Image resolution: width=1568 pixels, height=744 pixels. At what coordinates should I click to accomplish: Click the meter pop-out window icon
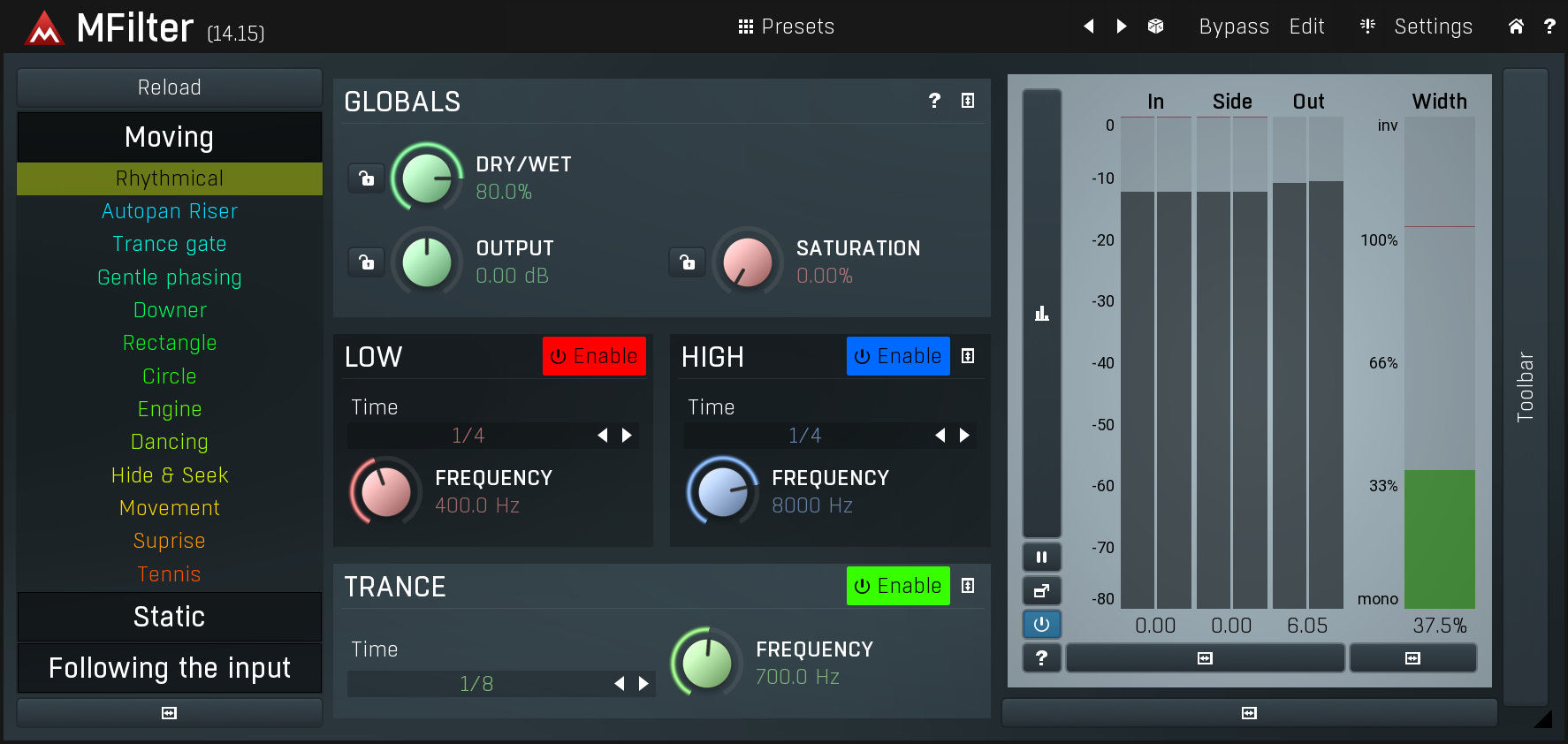coord(1041,591)
